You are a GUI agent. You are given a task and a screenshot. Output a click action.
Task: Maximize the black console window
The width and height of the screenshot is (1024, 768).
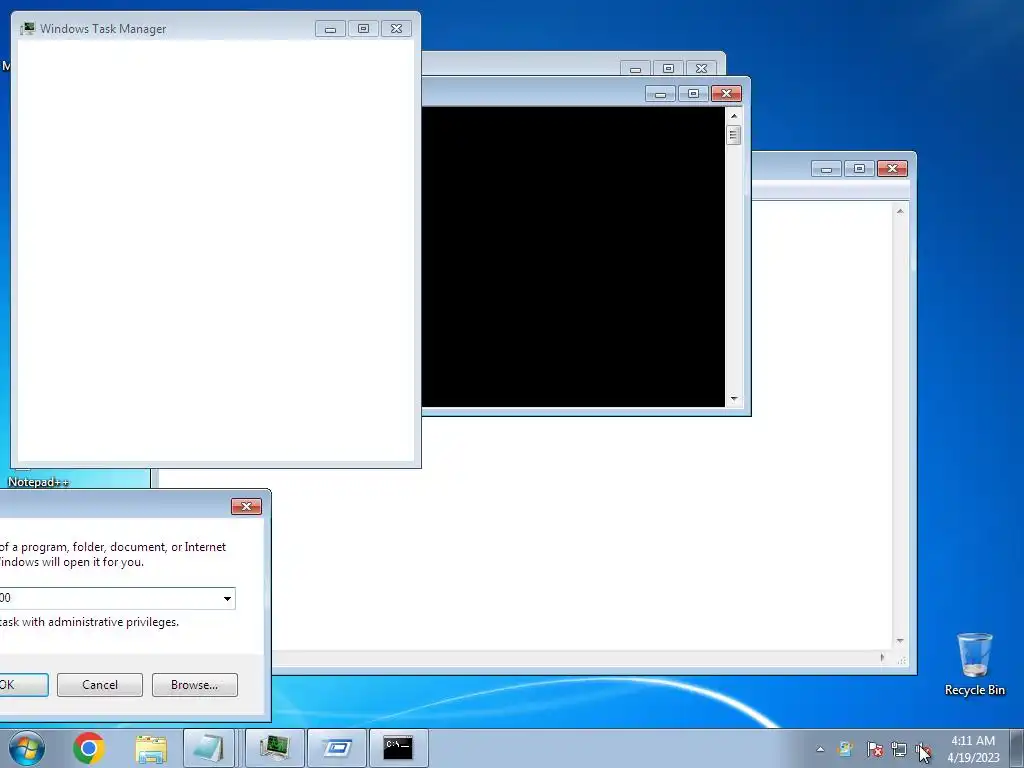coord(694,94)
